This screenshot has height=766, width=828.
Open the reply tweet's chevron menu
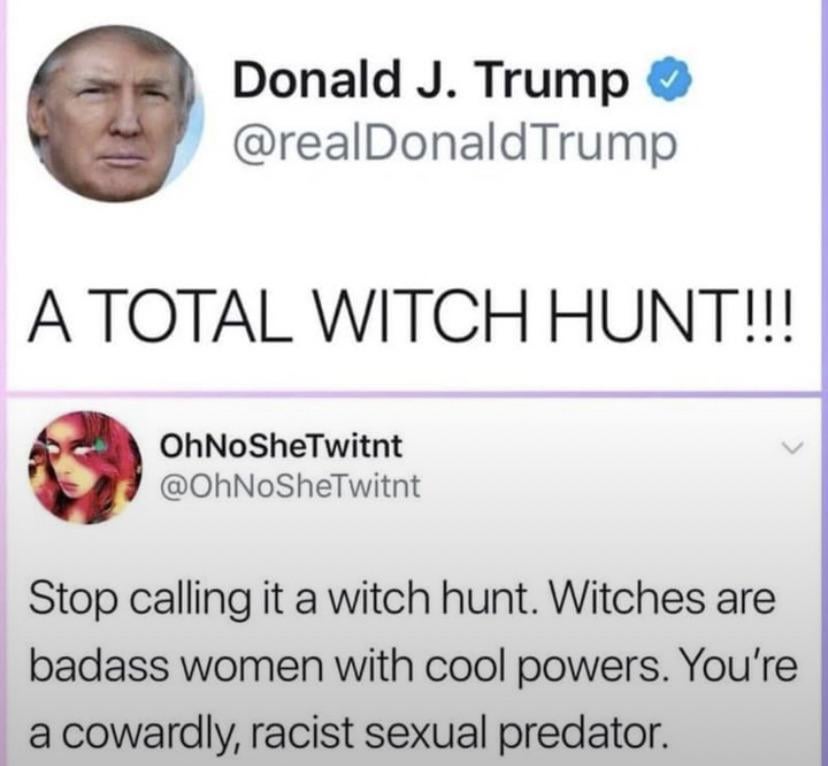[x=792, y=449]
